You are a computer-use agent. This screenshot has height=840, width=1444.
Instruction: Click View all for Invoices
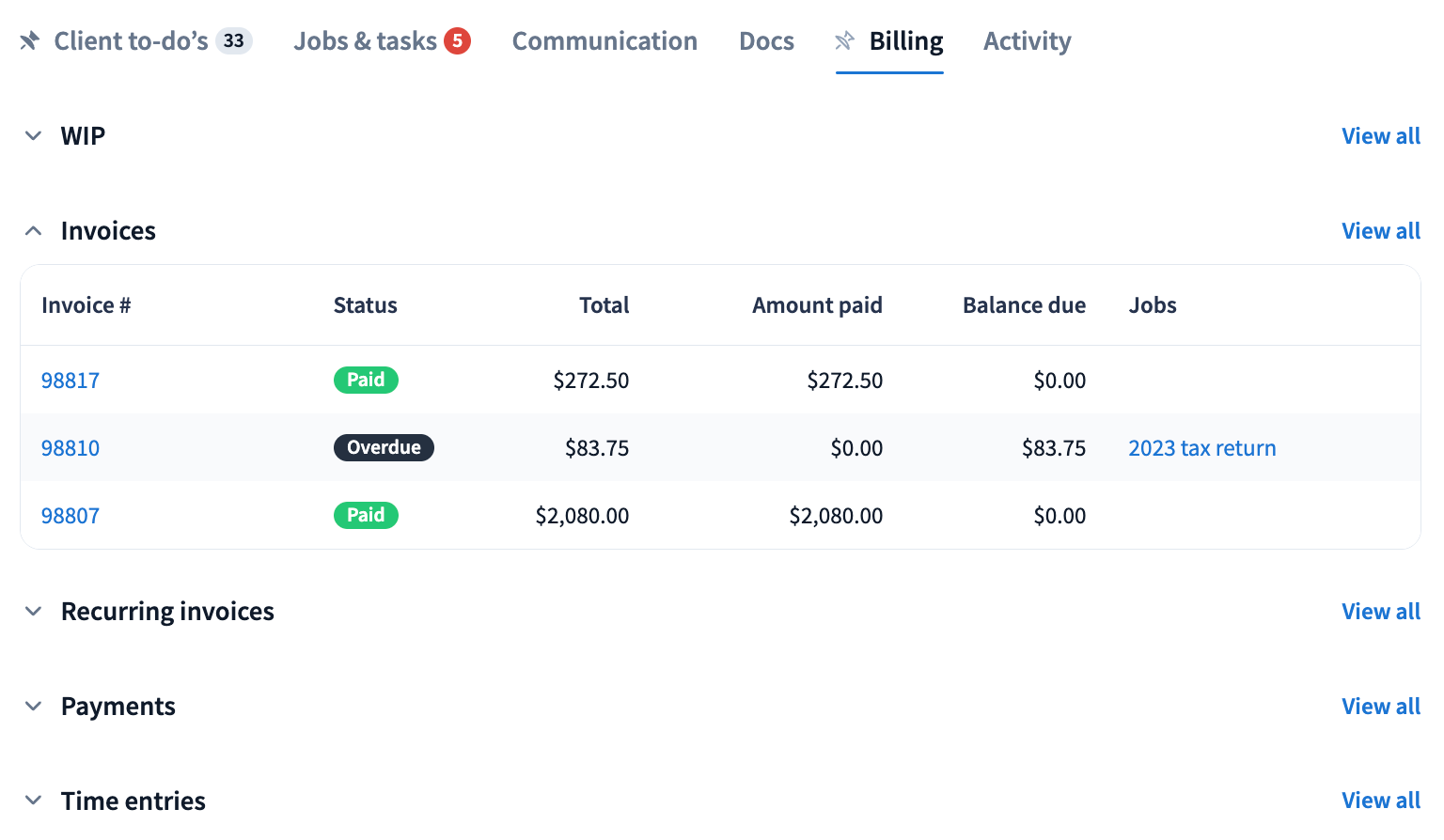point(1380,231)
